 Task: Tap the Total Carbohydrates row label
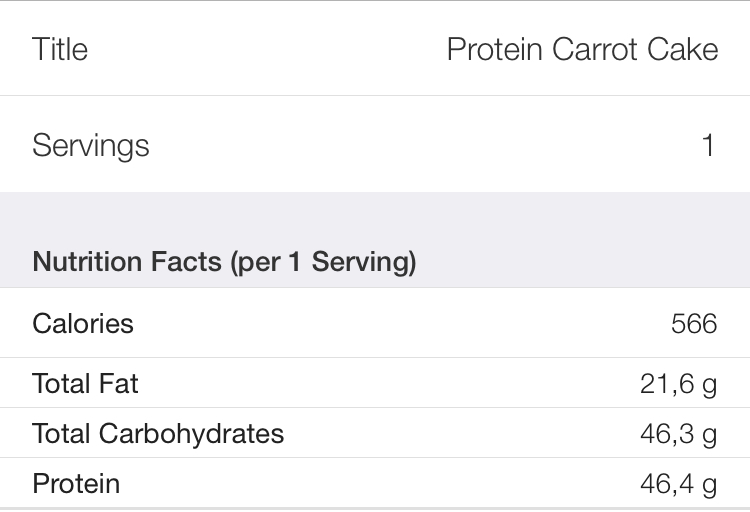(x=158, y=434)
